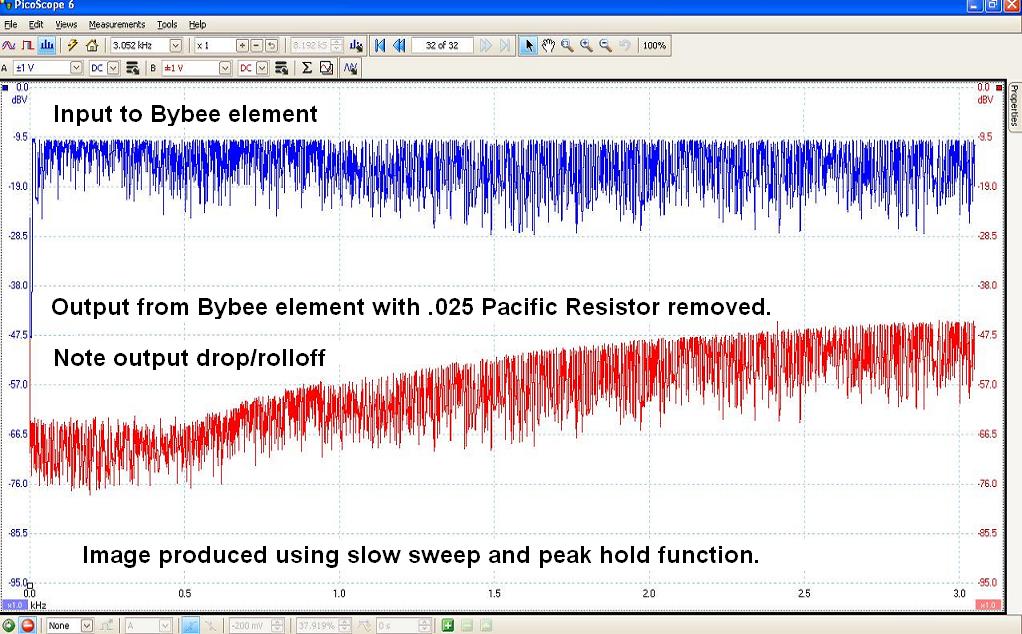This screenshot has width=1022, height=634.
Task: Click the blue x1.0 axis scale button
Action: pyautogui.click(x=14, y=605)
